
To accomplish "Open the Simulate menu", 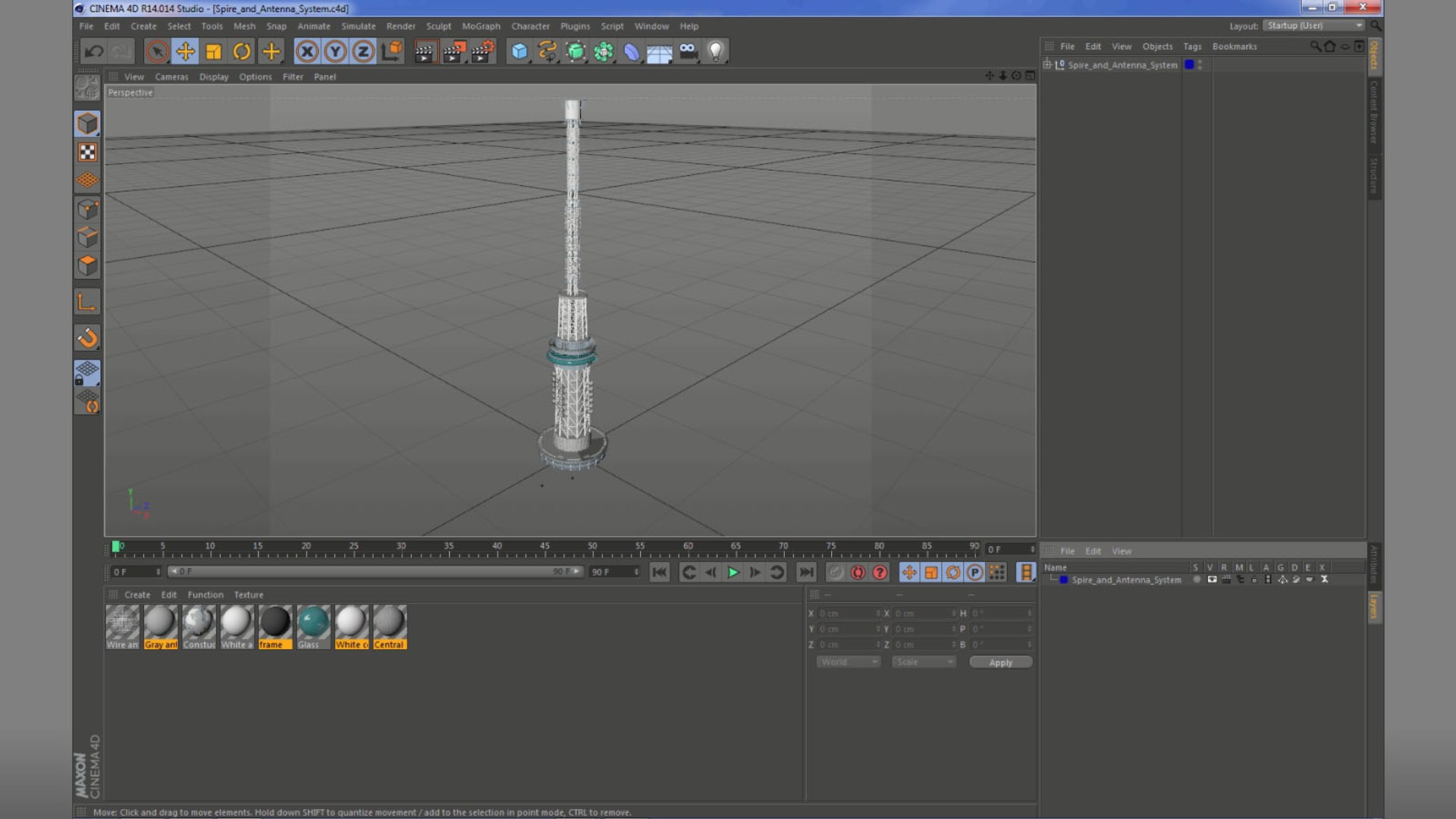I will (x=358, y=27).
